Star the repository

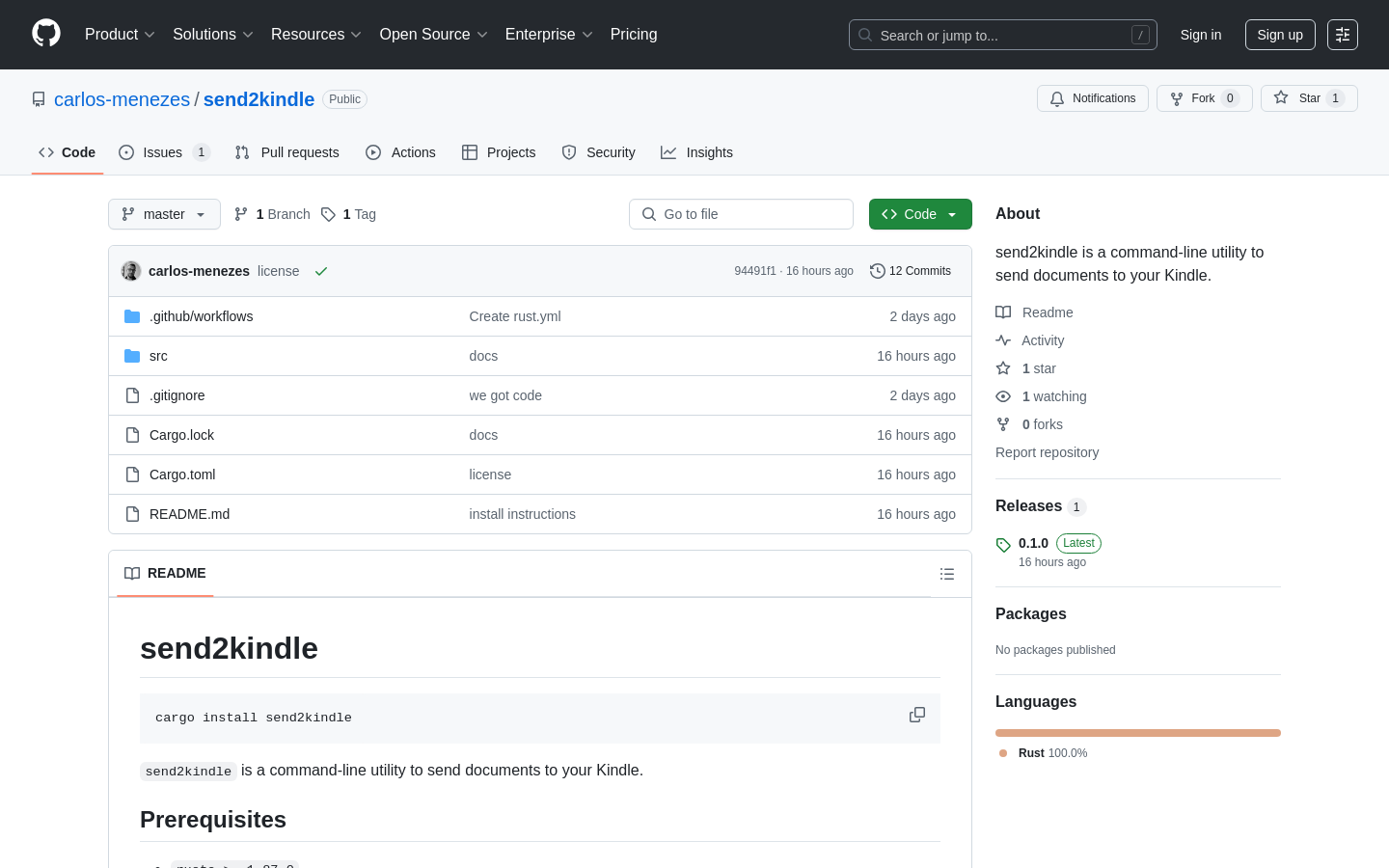coord(1309,98)
